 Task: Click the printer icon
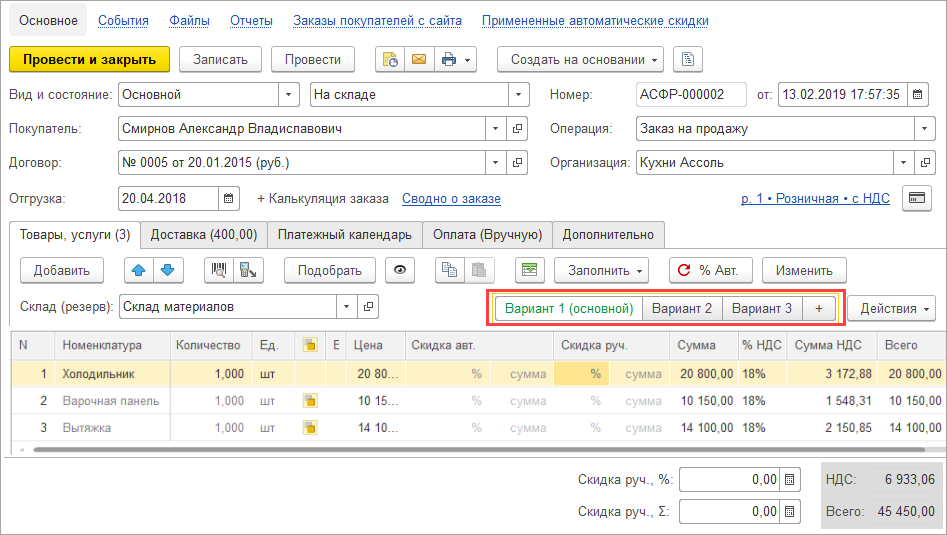coord(449,59)
